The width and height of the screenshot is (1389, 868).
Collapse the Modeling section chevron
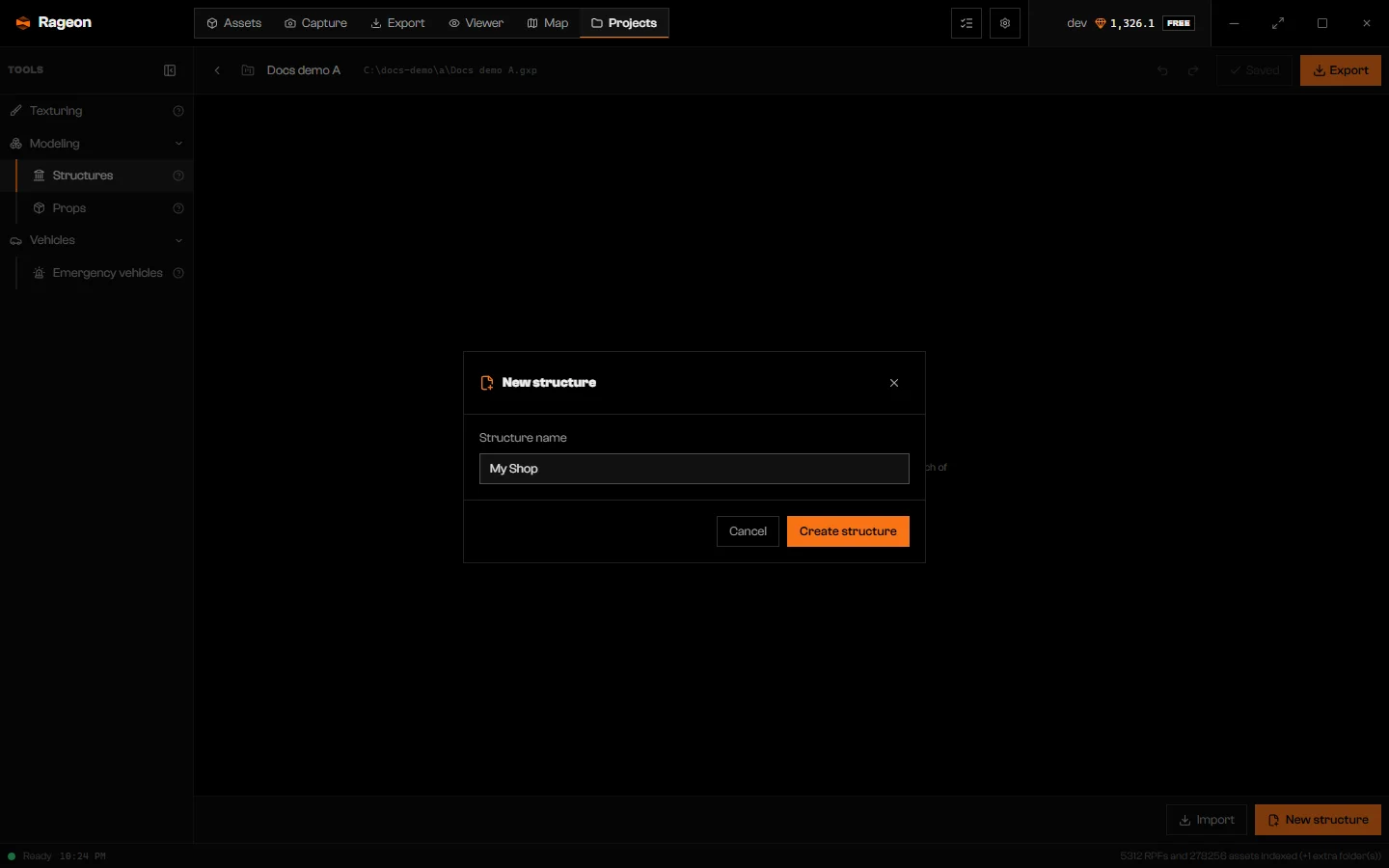point(178,144)
